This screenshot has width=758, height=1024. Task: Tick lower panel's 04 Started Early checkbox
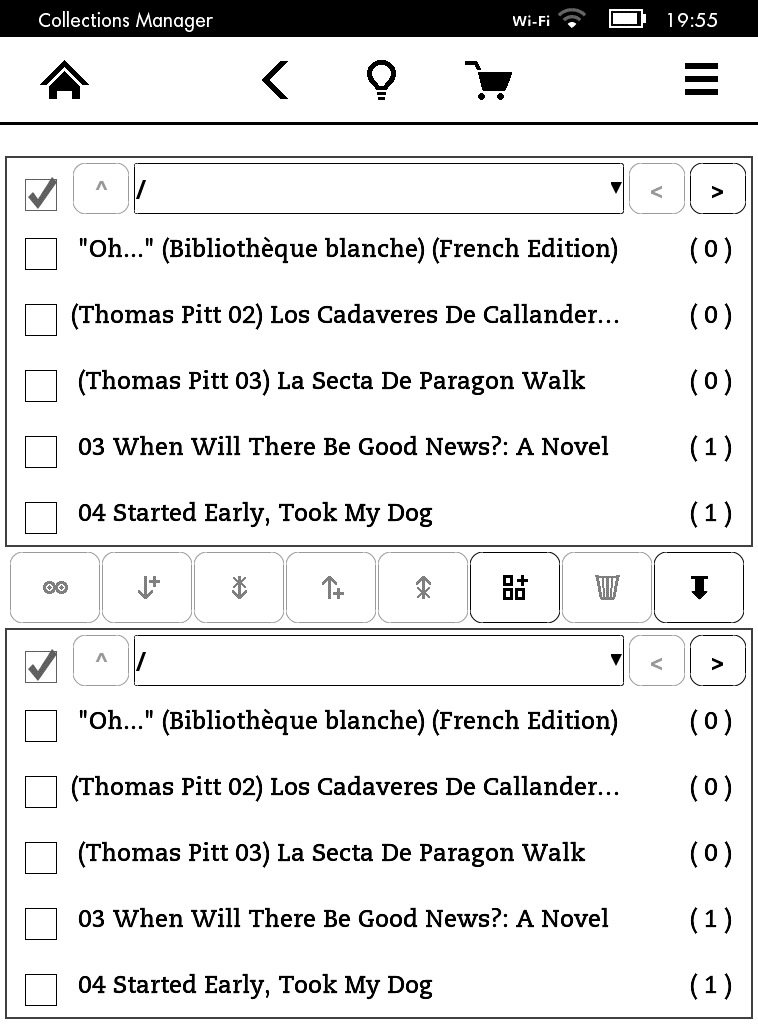[41, 990]
